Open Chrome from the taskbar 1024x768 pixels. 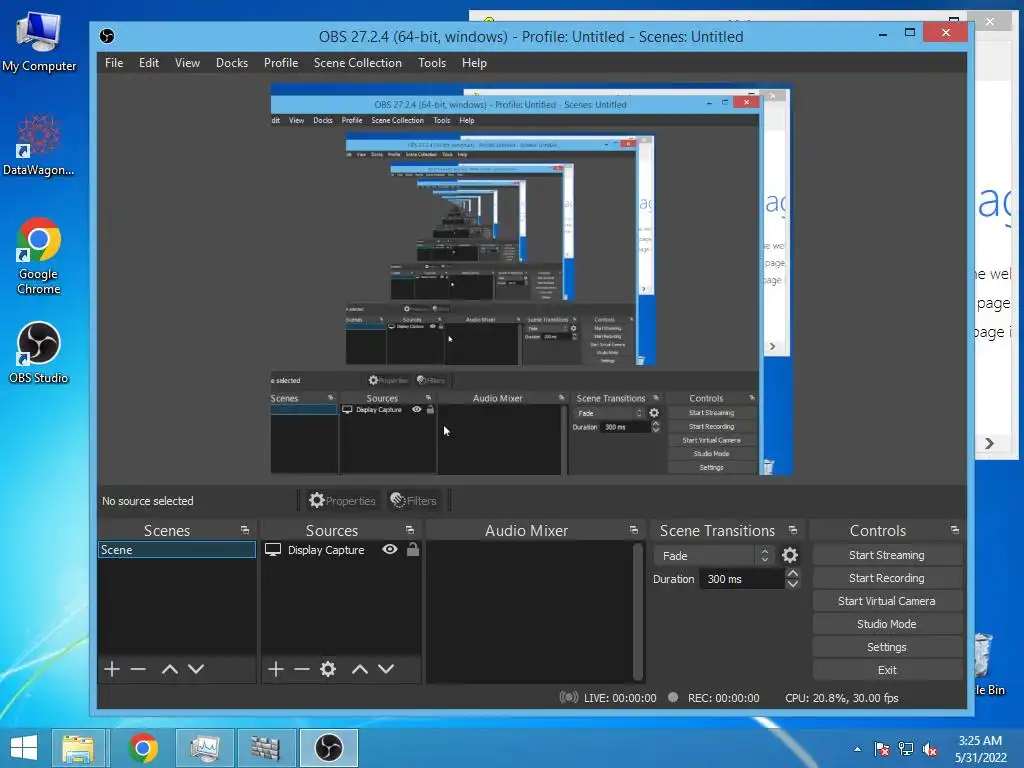[143, 748]
